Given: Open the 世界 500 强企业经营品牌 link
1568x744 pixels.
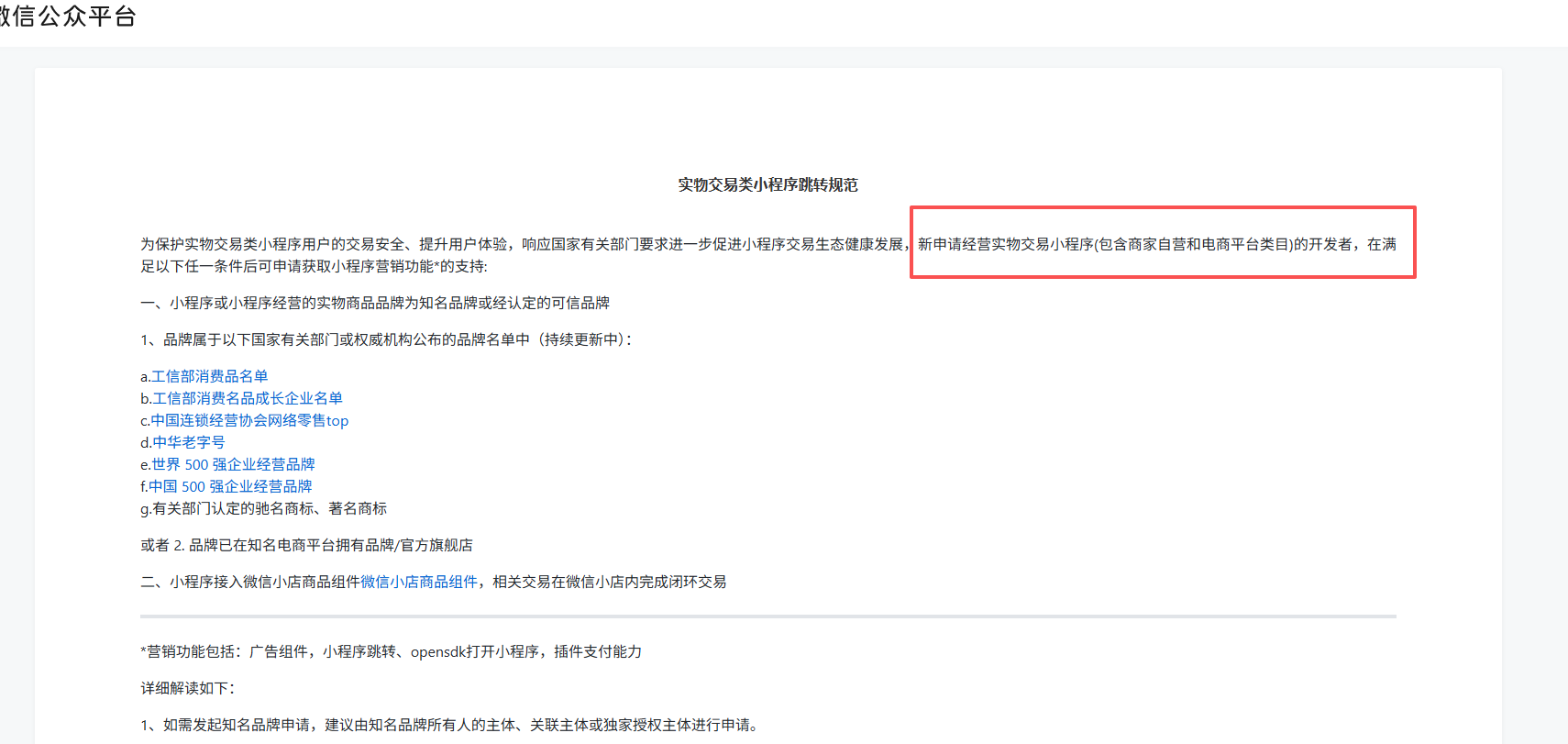Looking at the screenshot, I should (x=234, y=464).
